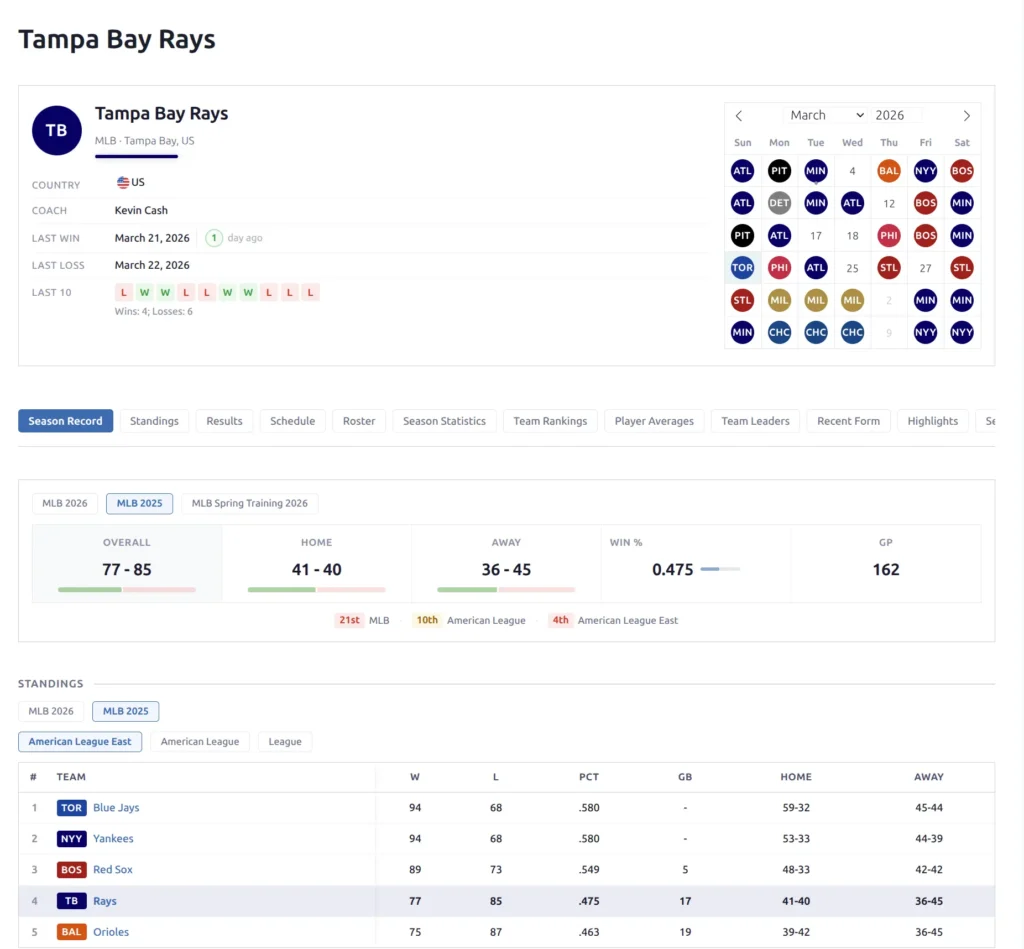Select MLB Spring Training 2026 filter
The image size is (1024, 949).
249,504
